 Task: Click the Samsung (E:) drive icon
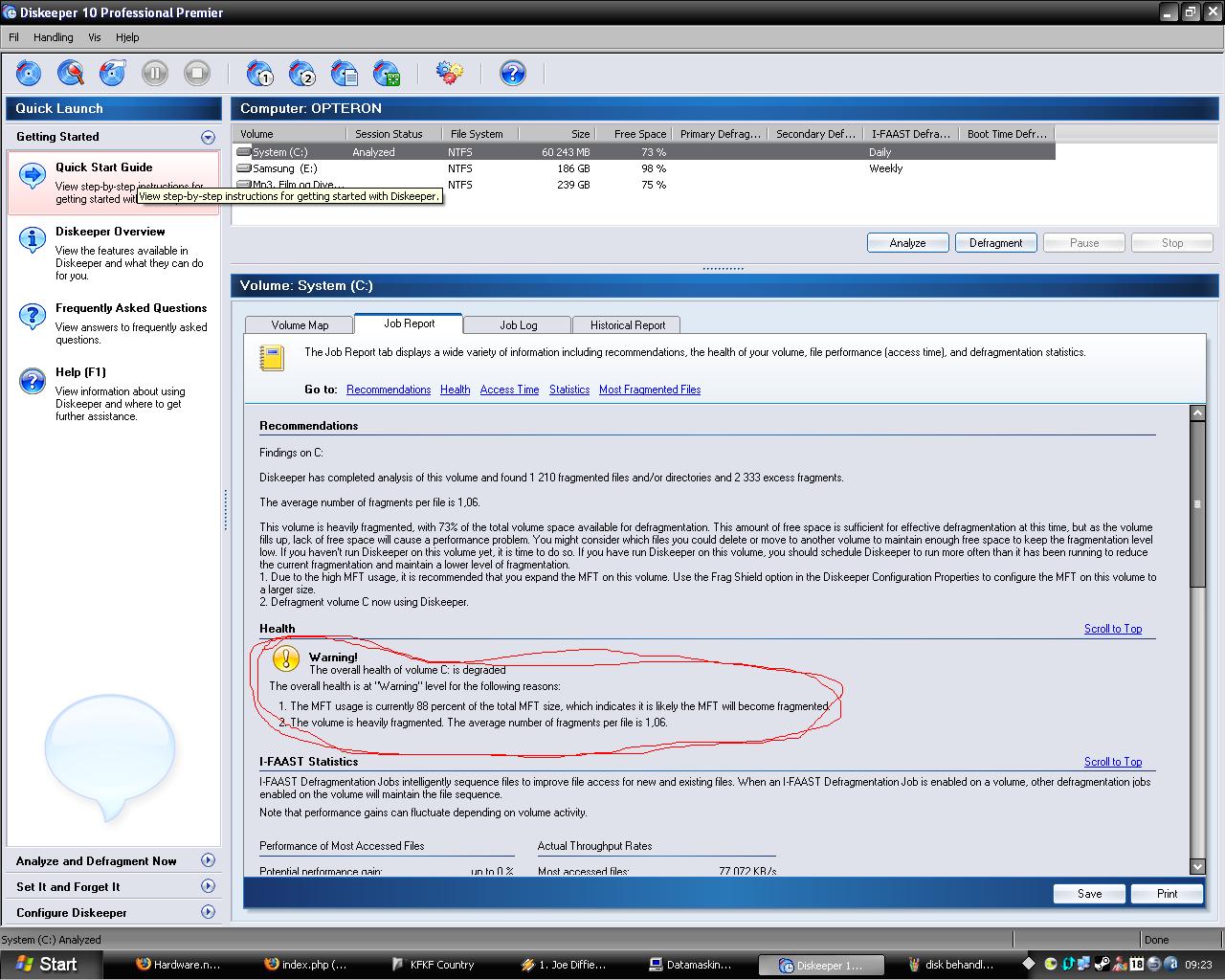point(245,168)
